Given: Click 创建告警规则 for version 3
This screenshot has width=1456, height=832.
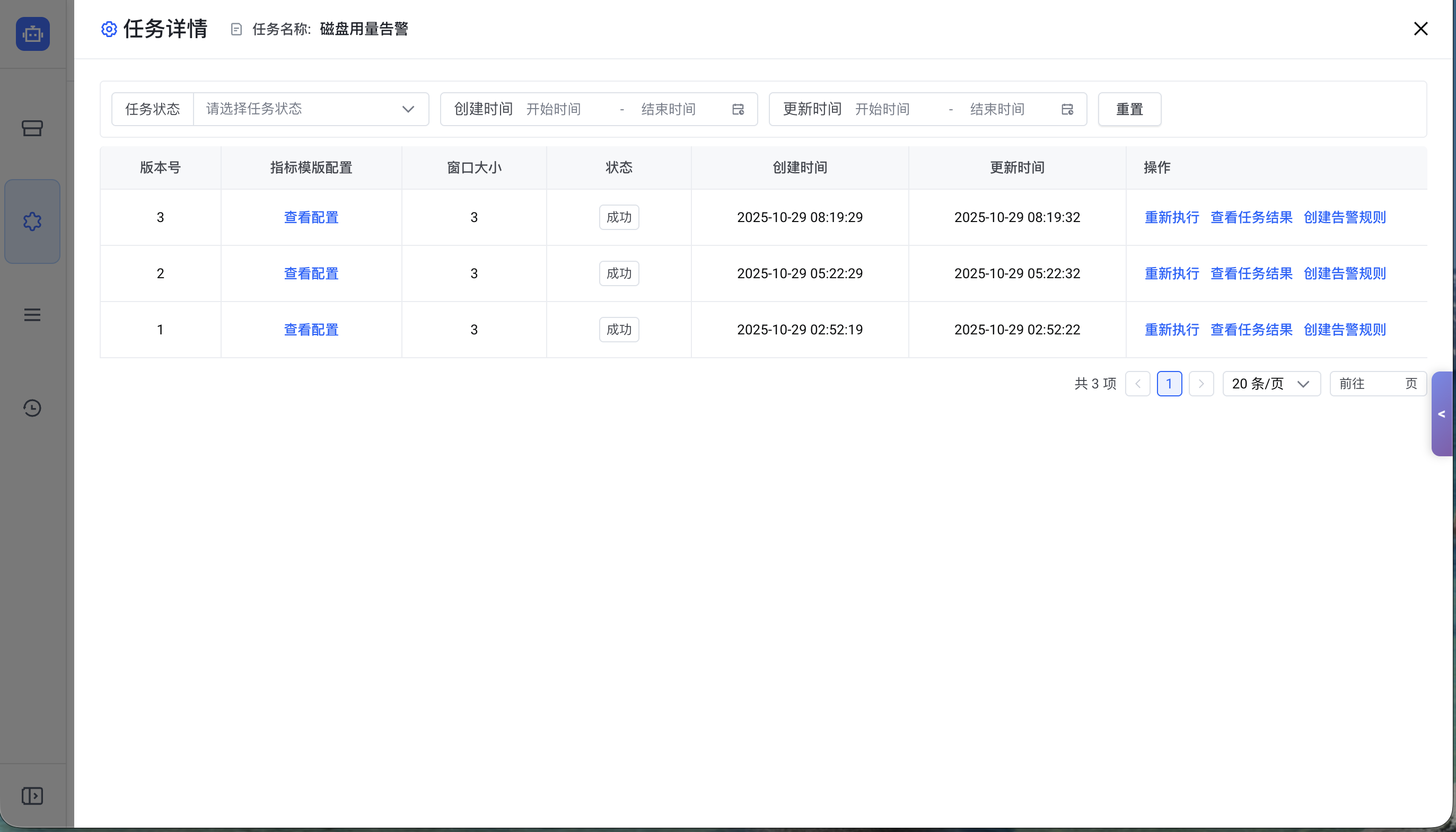Looking at the screenshot, I should coord(1345,217).
